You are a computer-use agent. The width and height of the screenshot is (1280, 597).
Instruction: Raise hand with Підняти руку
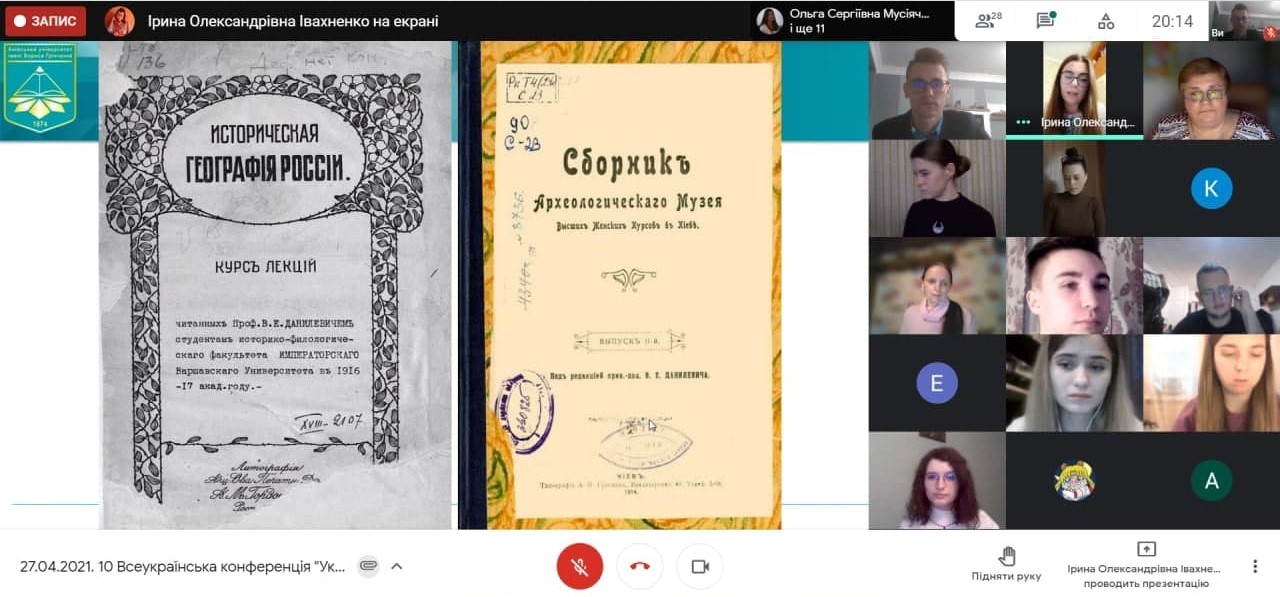[x=1006, y=565]
